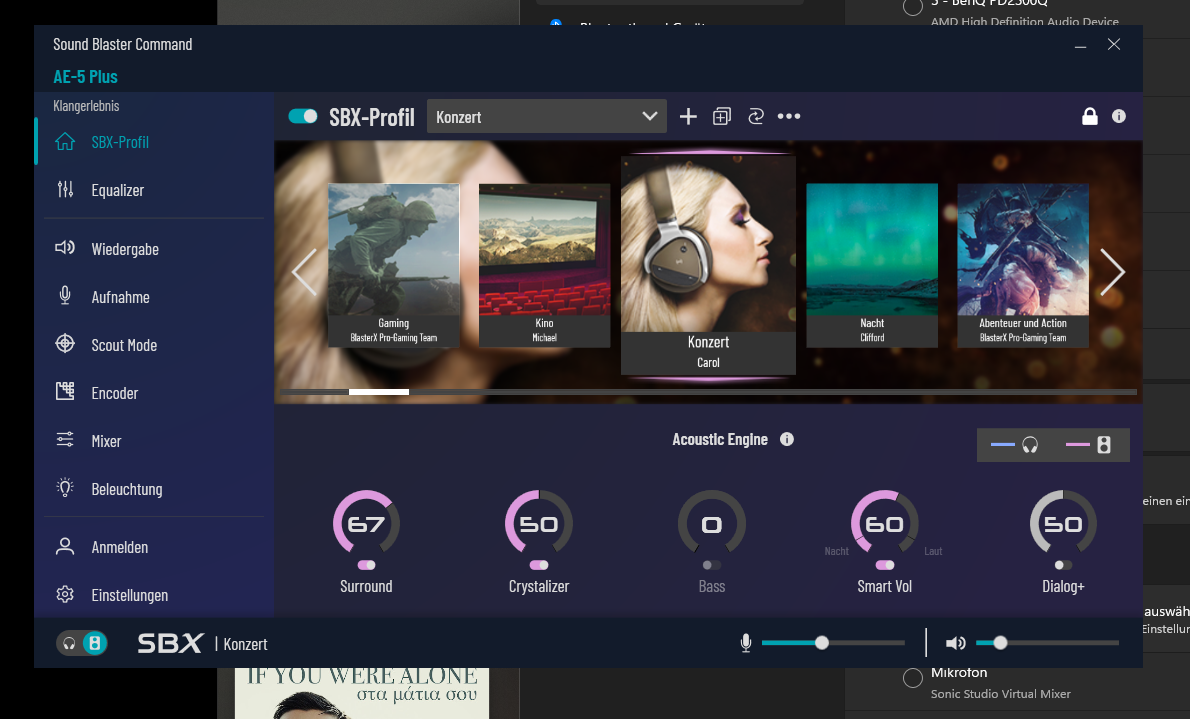Select the Nacht profile thumbnail
This screenshot has height=719, width=1190.
(x=872, y=265)
